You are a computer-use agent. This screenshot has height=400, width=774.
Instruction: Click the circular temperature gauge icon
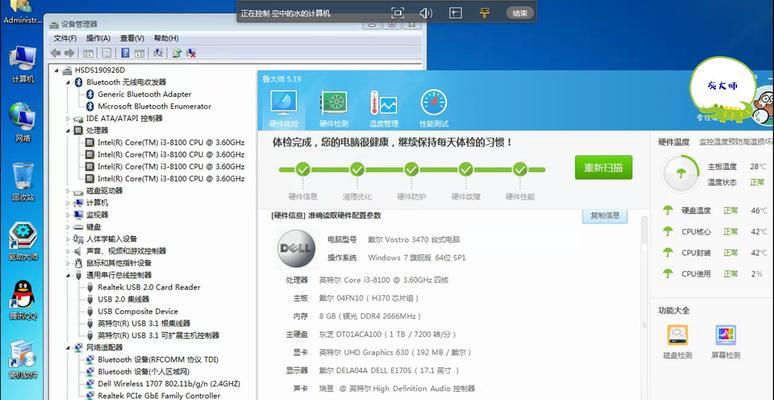[681, 173]
